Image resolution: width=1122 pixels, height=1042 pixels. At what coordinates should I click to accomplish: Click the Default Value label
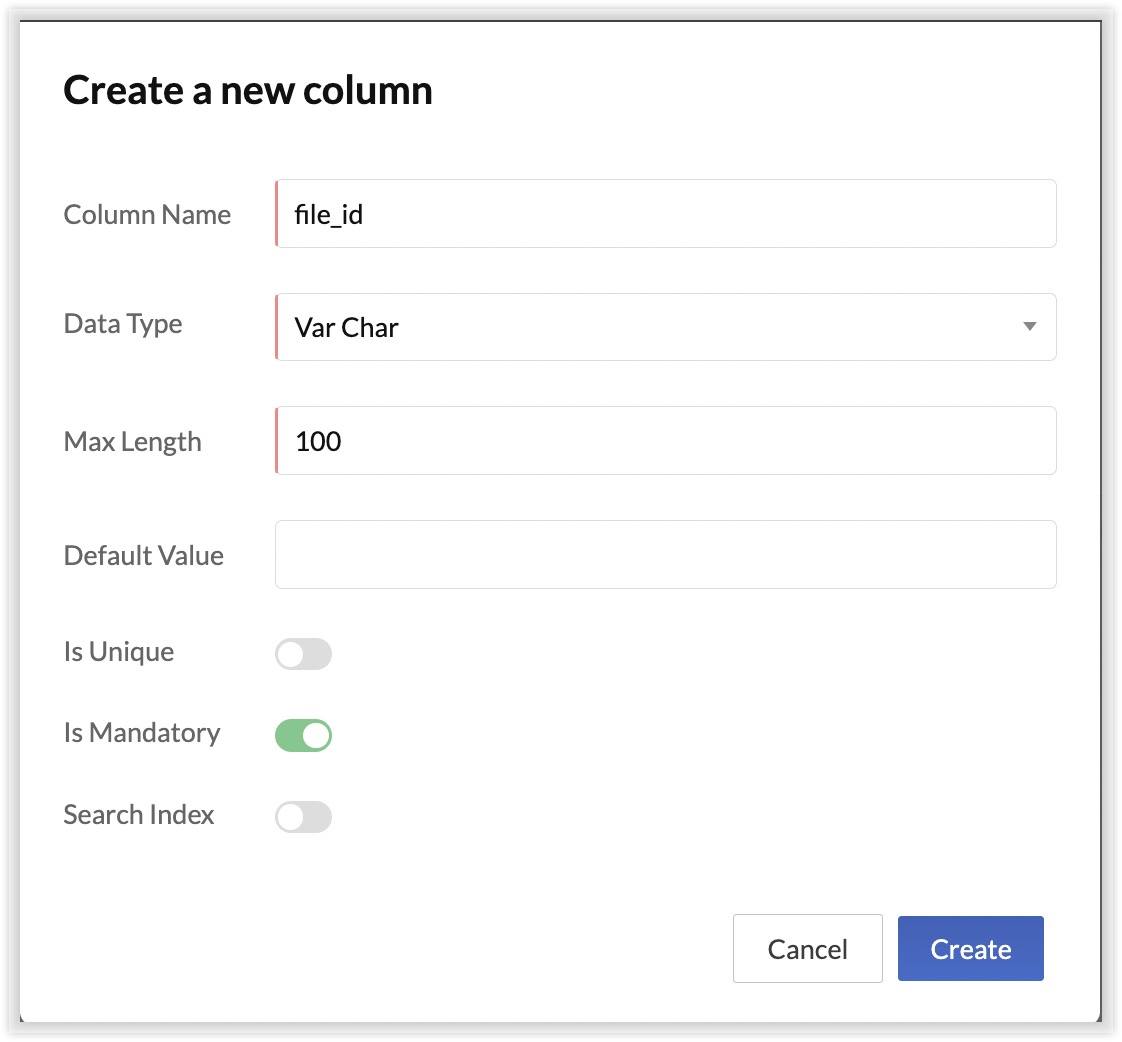(x=143, y=556)
